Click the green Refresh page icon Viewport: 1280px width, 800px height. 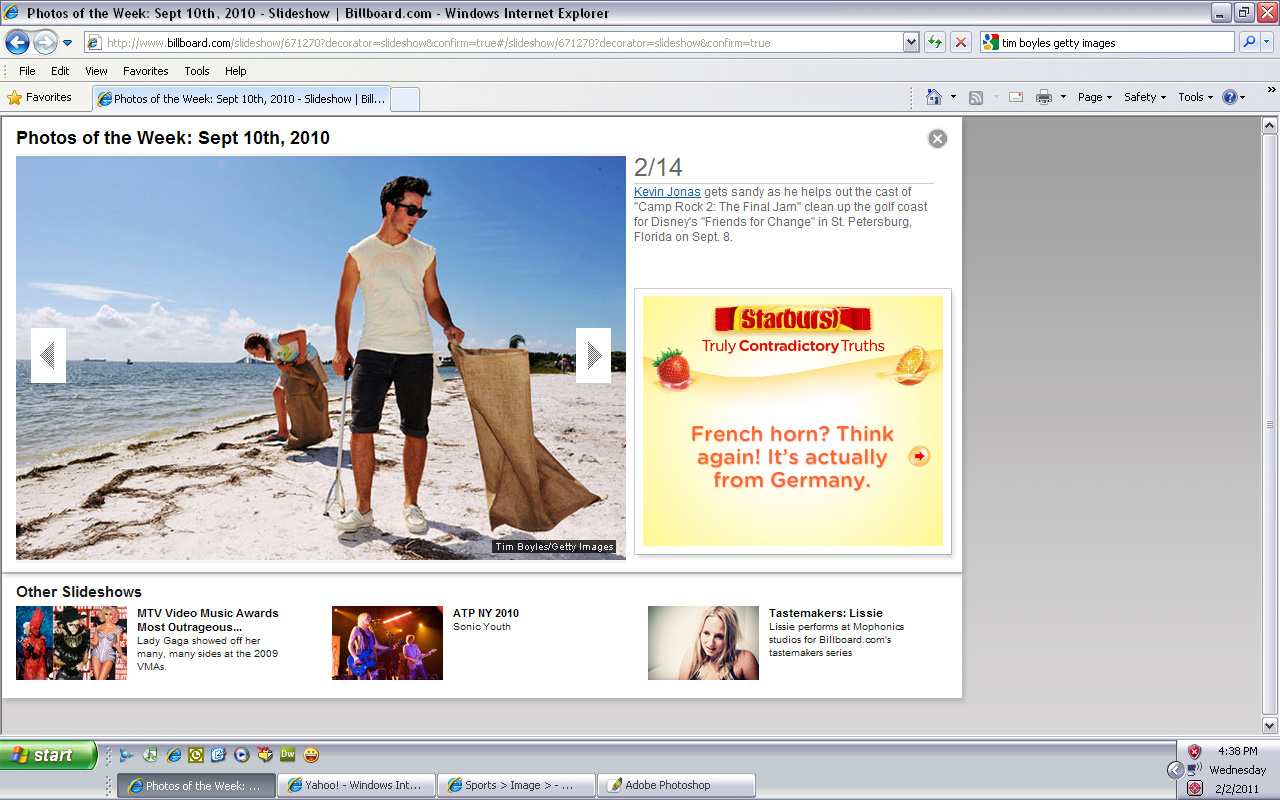pos(935,43)
